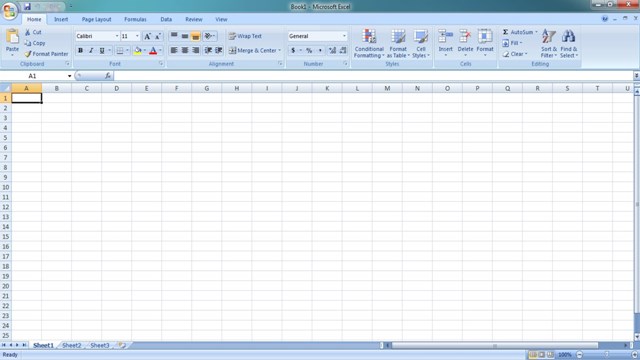Click the Paste clipboard icon
This screenshot has width=640, height=360.
12,37
